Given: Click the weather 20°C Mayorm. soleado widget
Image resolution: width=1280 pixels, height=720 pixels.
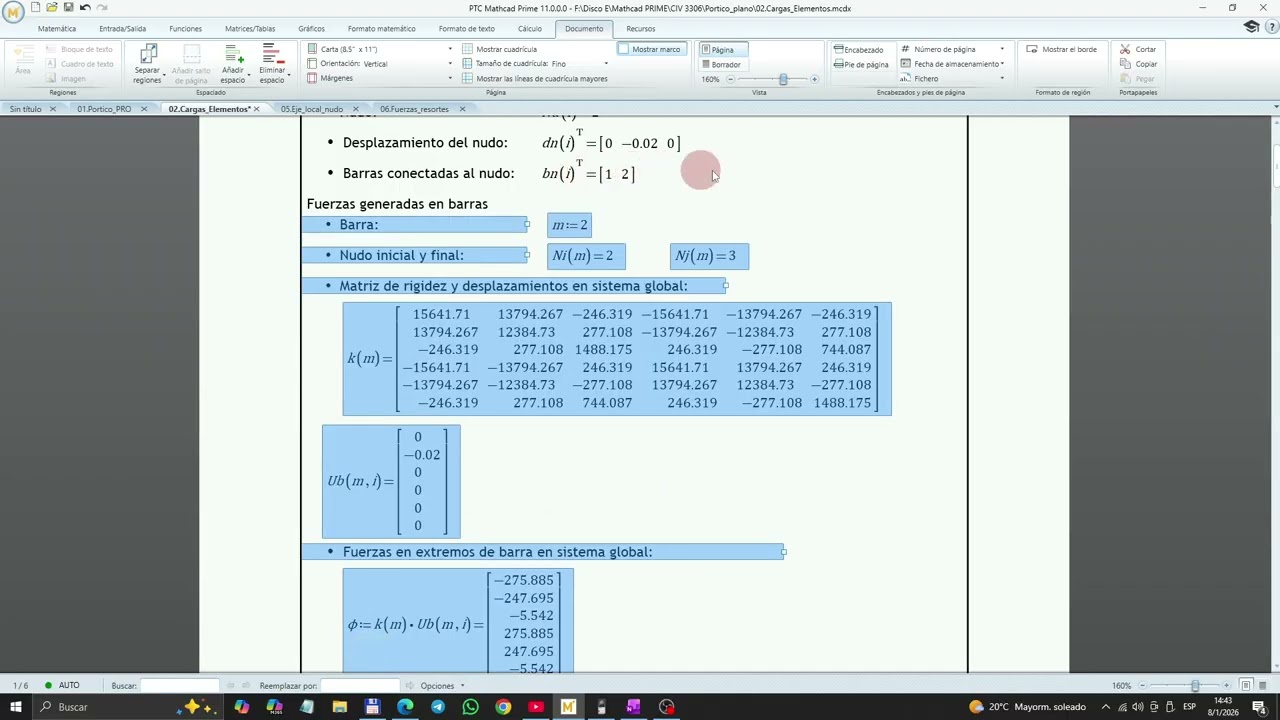Looking at the screenshot, I should [x=1027, y=707].
